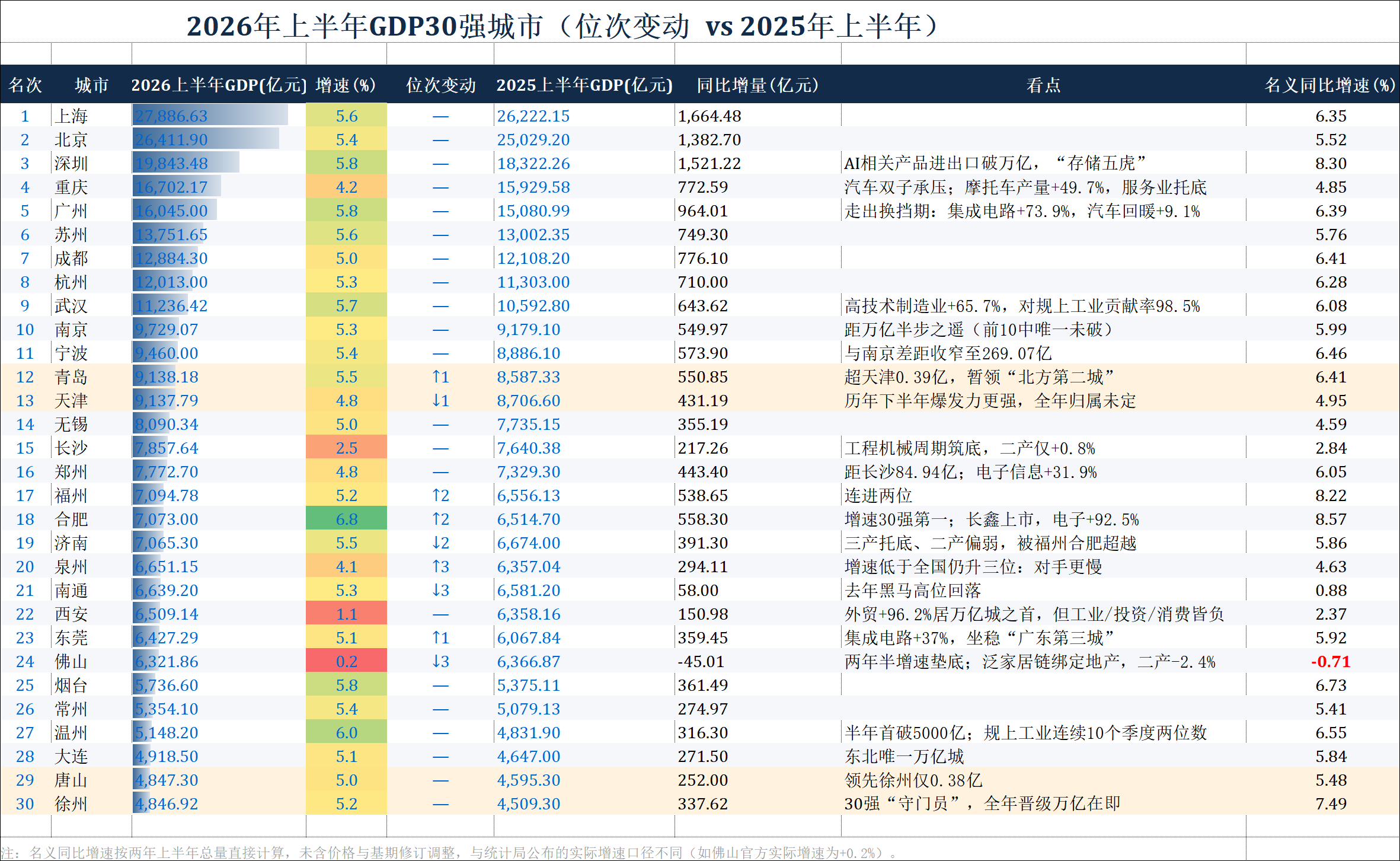Select the 2026上半年GDP(亿元) column header

(x=219, y=85)
